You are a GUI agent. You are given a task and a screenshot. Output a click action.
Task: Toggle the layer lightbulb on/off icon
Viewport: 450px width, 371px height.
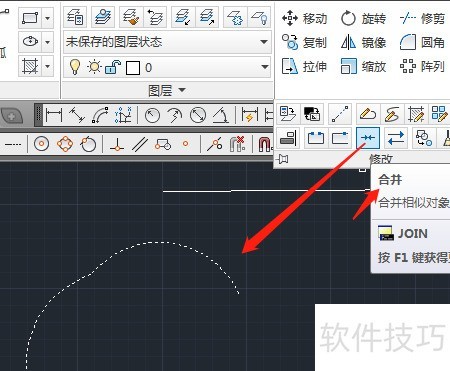[75, 67]
